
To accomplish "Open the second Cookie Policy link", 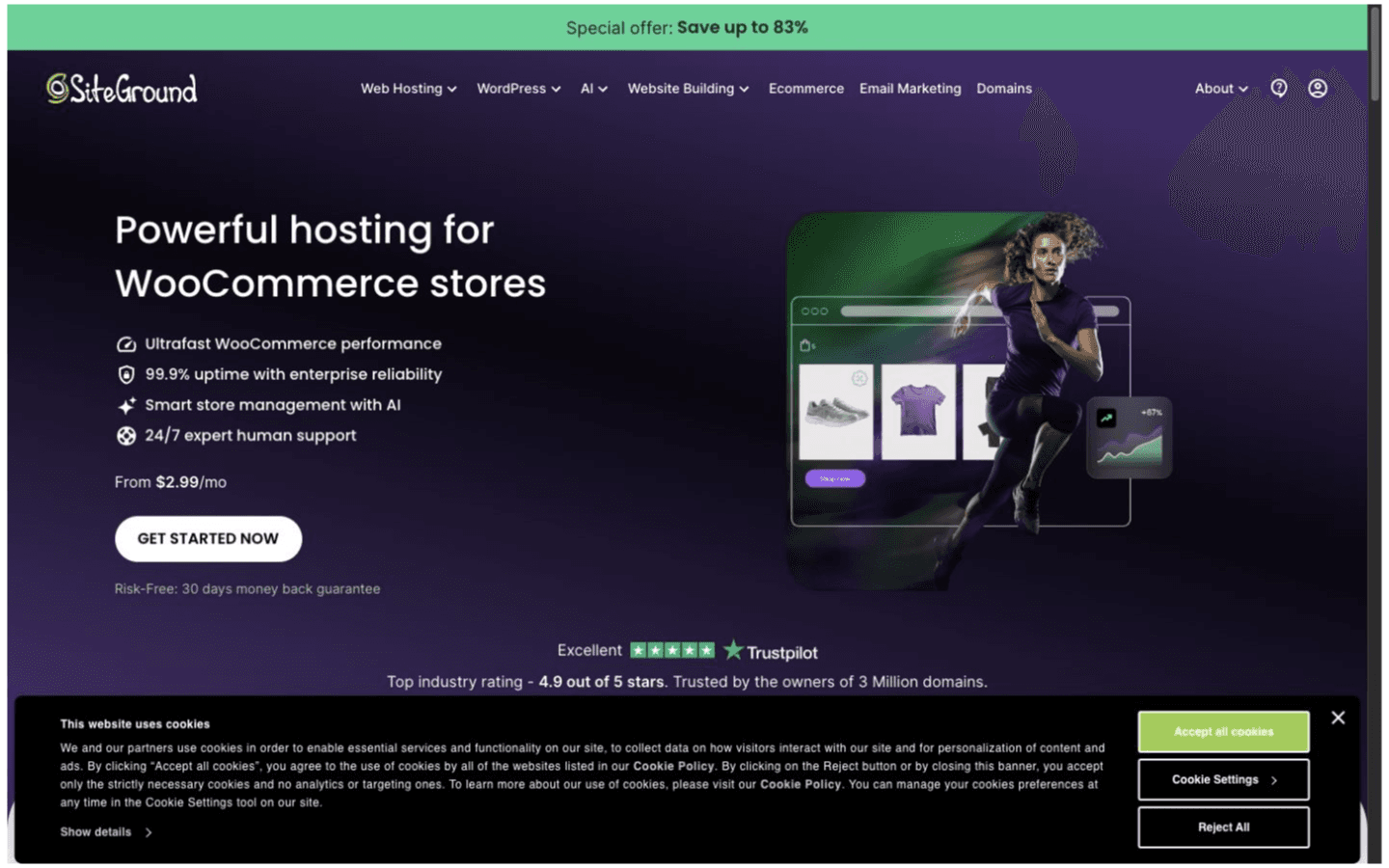I will [x=801, y=785].
